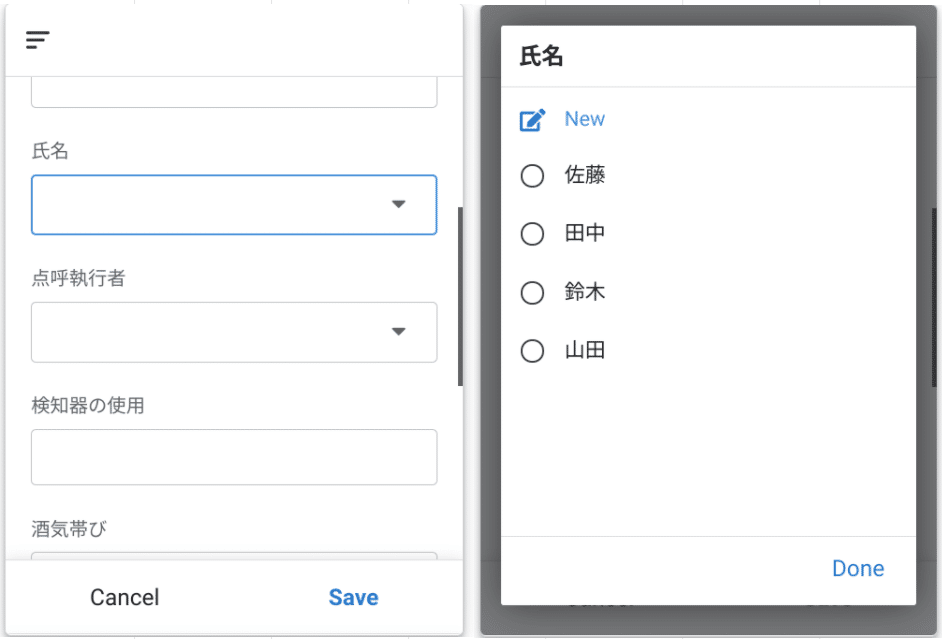
Task: Click the Cancel button
Action: (125, 598)
